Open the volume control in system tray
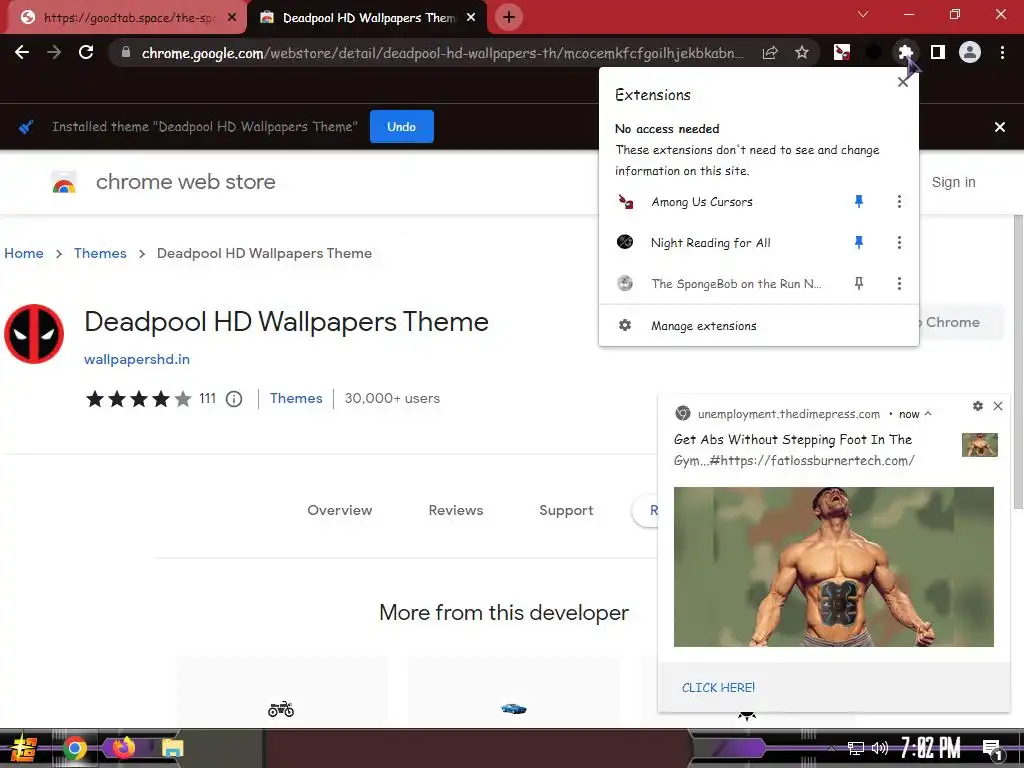Screen dimensions: 1024x768 (x=880, y=748)
